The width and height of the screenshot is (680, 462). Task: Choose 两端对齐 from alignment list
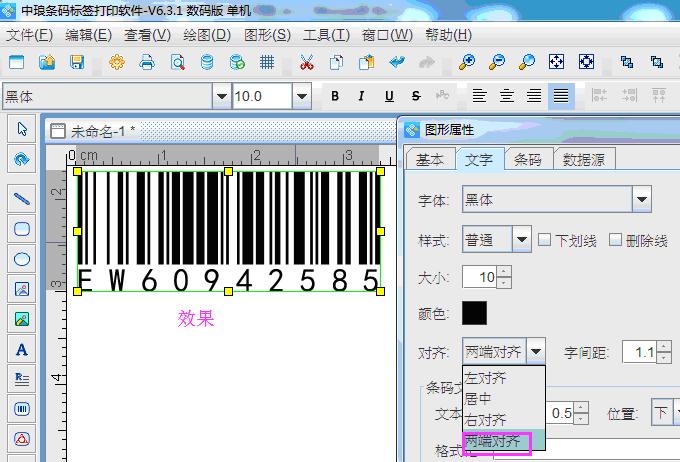[503, 441]
